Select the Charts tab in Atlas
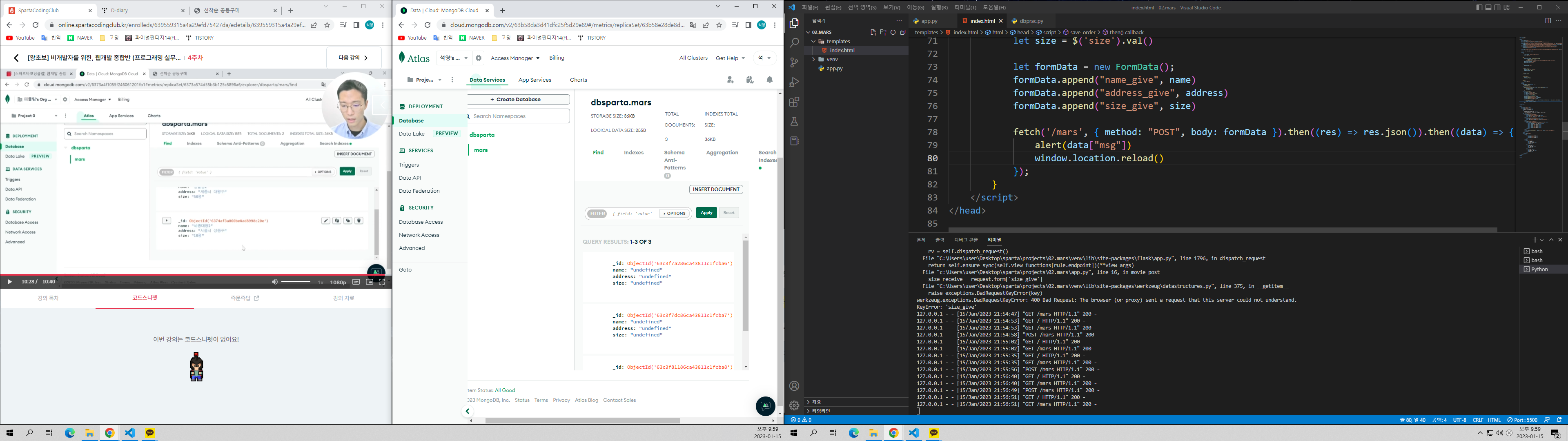The width and height of the screenshot is (1568, 441). pyautogui.click(x=578, y=80)
